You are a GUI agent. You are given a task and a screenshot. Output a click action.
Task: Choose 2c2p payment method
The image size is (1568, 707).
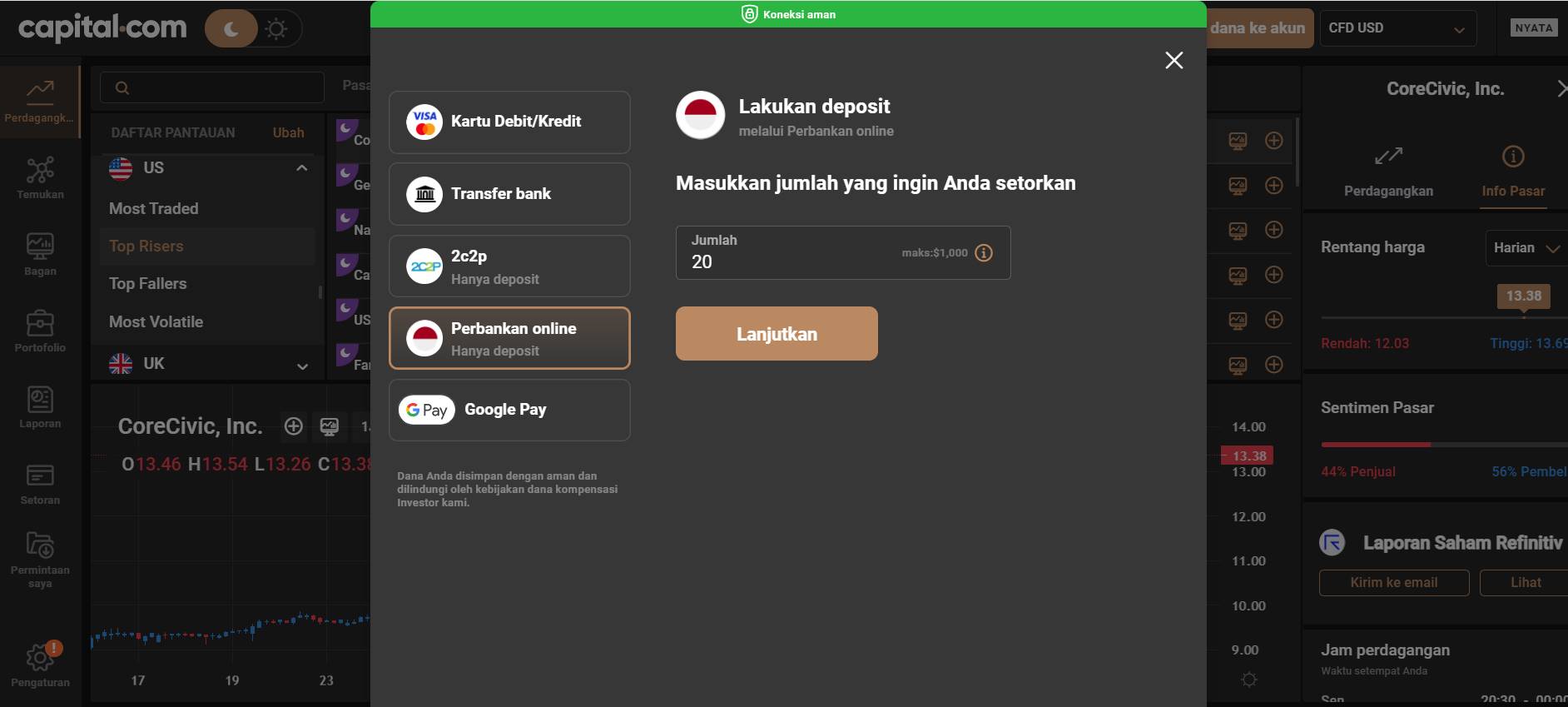(509, 266)
